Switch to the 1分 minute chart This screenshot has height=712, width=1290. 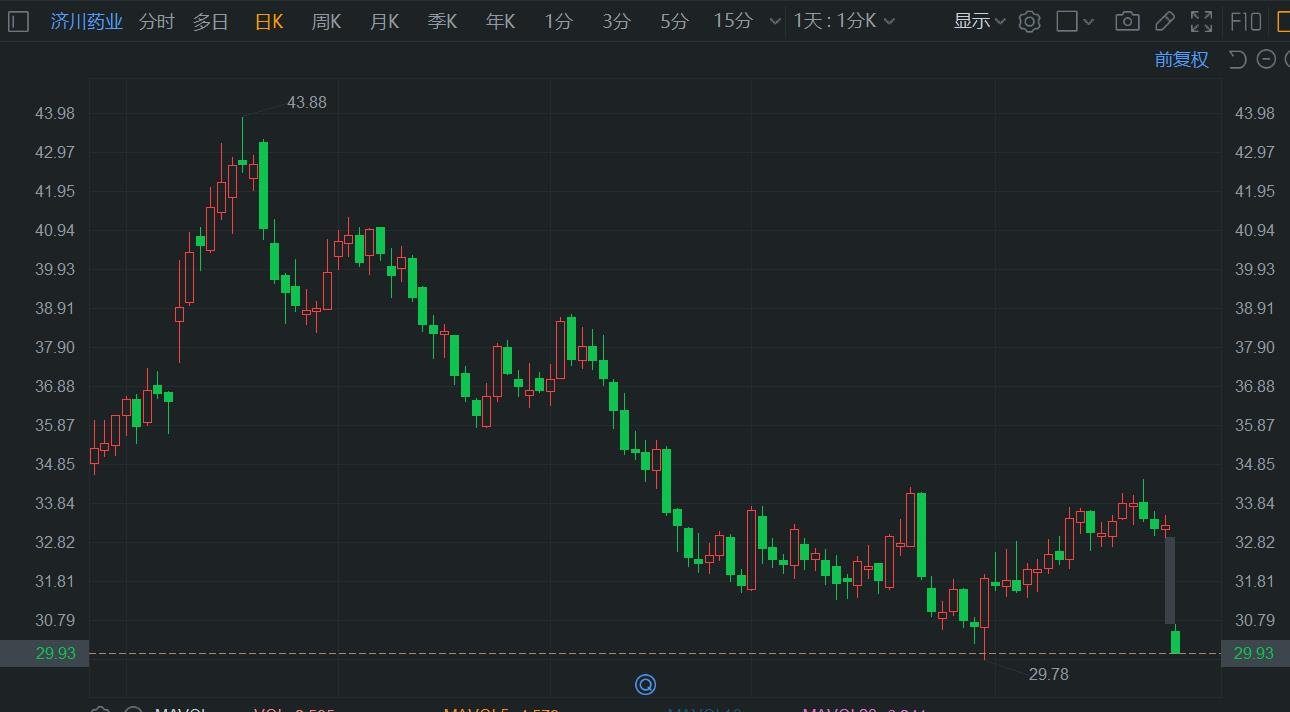click(x=558, y=21)
